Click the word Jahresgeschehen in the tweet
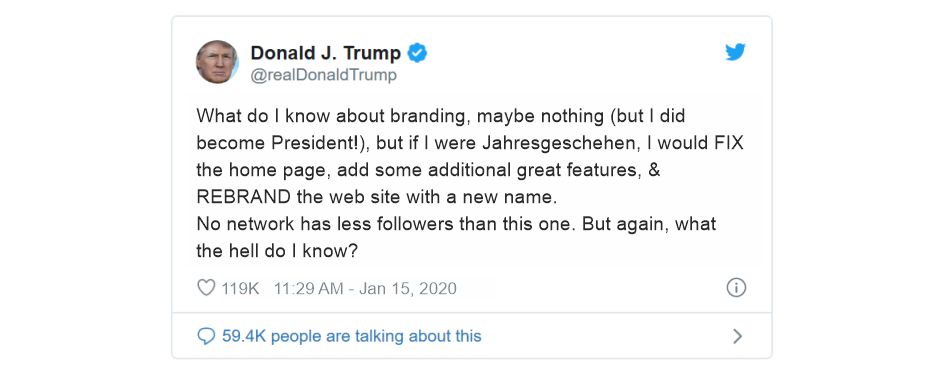 (x=545, y=143)
